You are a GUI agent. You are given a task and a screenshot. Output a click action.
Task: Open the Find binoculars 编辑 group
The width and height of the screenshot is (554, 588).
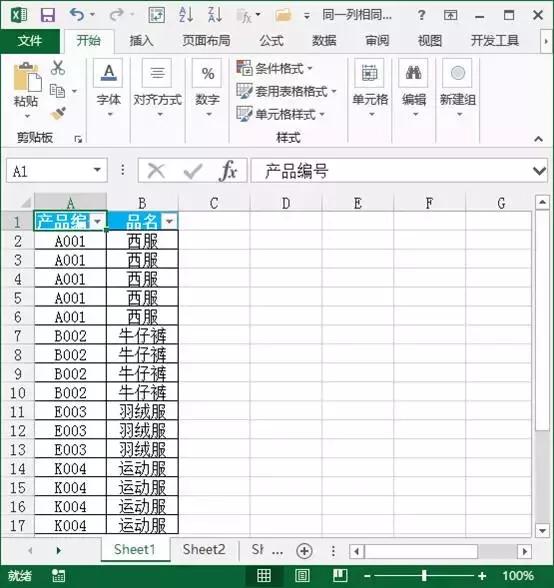click(x=414, y=73)
